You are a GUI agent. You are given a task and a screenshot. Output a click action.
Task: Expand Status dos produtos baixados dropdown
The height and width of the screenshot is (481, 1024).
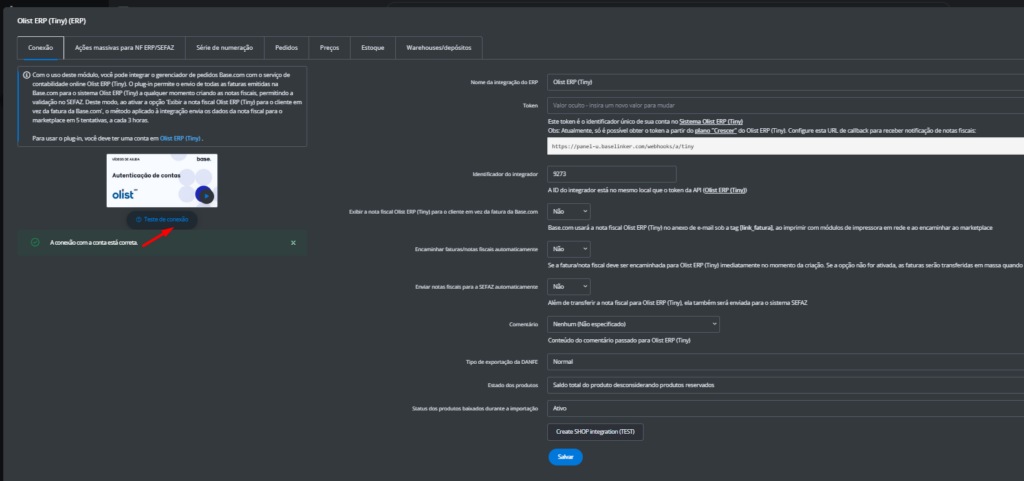(786, 409)
